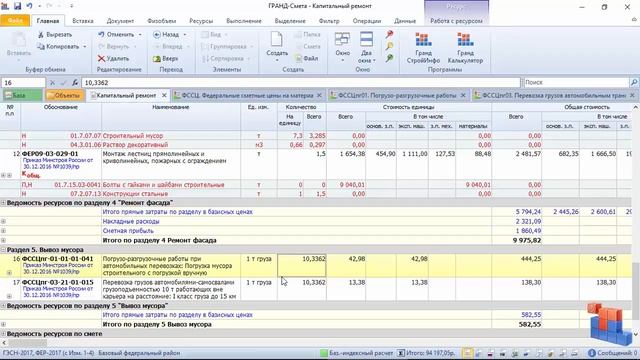The image size is (640, 360).
Task: Switch to the Вставка ribbon tab
Action: tap(83, 21)
